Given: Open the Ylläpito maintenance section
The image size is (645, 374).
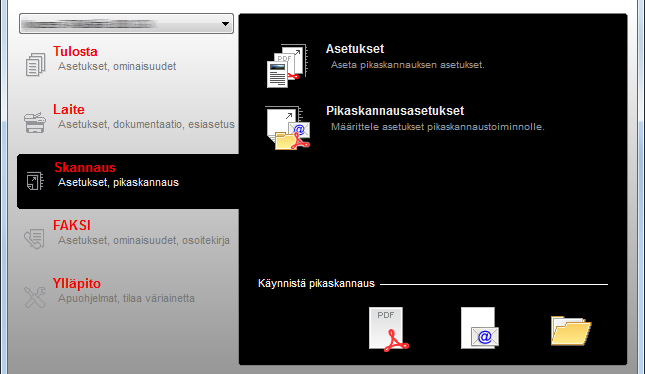Looking at the screenshot, I should (x=77, y=283).
